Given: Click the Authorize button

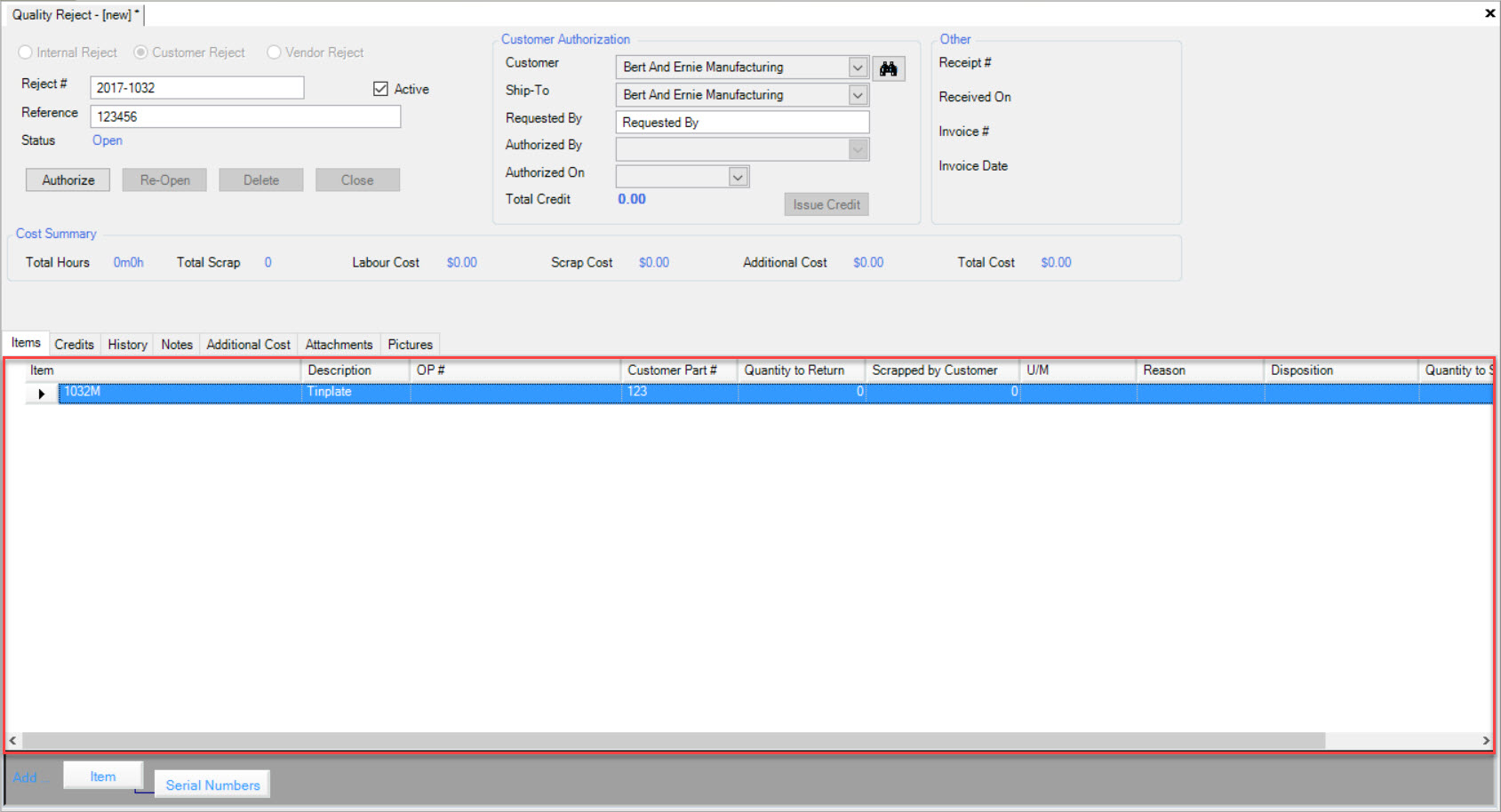Looking at the screenshot, I should [68, 180].
